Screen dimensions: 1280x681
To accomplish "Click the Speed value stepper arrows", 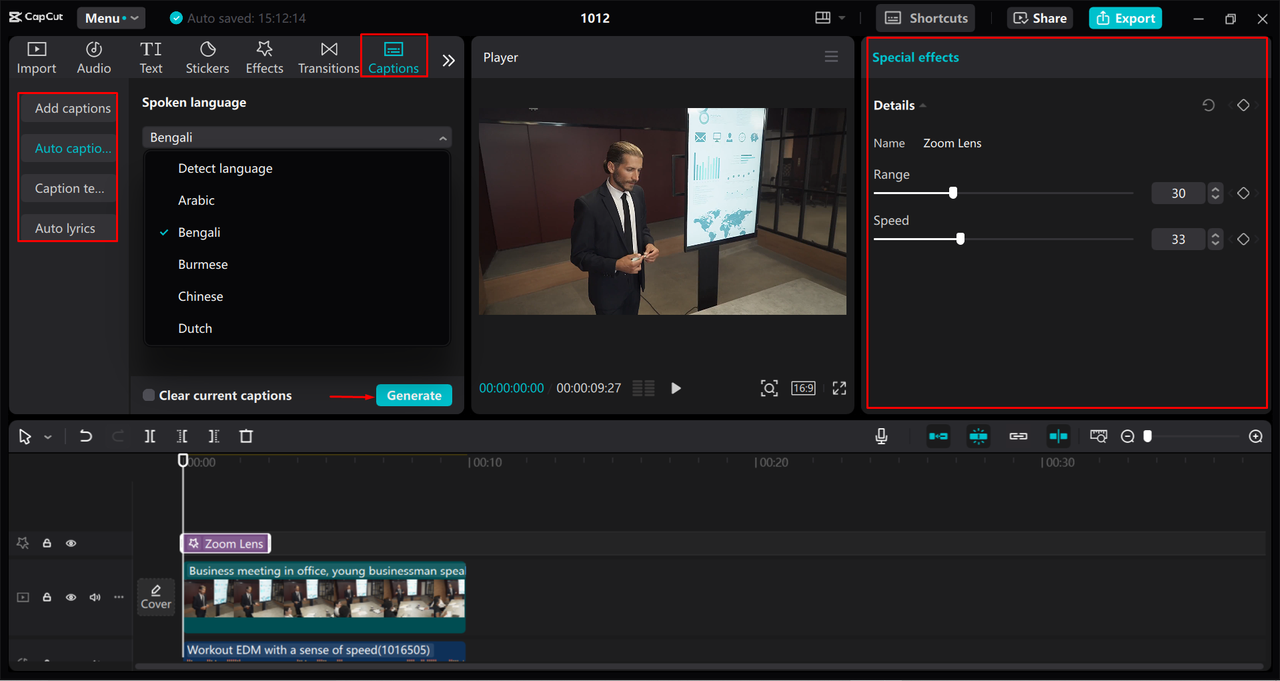I will click(x=1215, y=239).
